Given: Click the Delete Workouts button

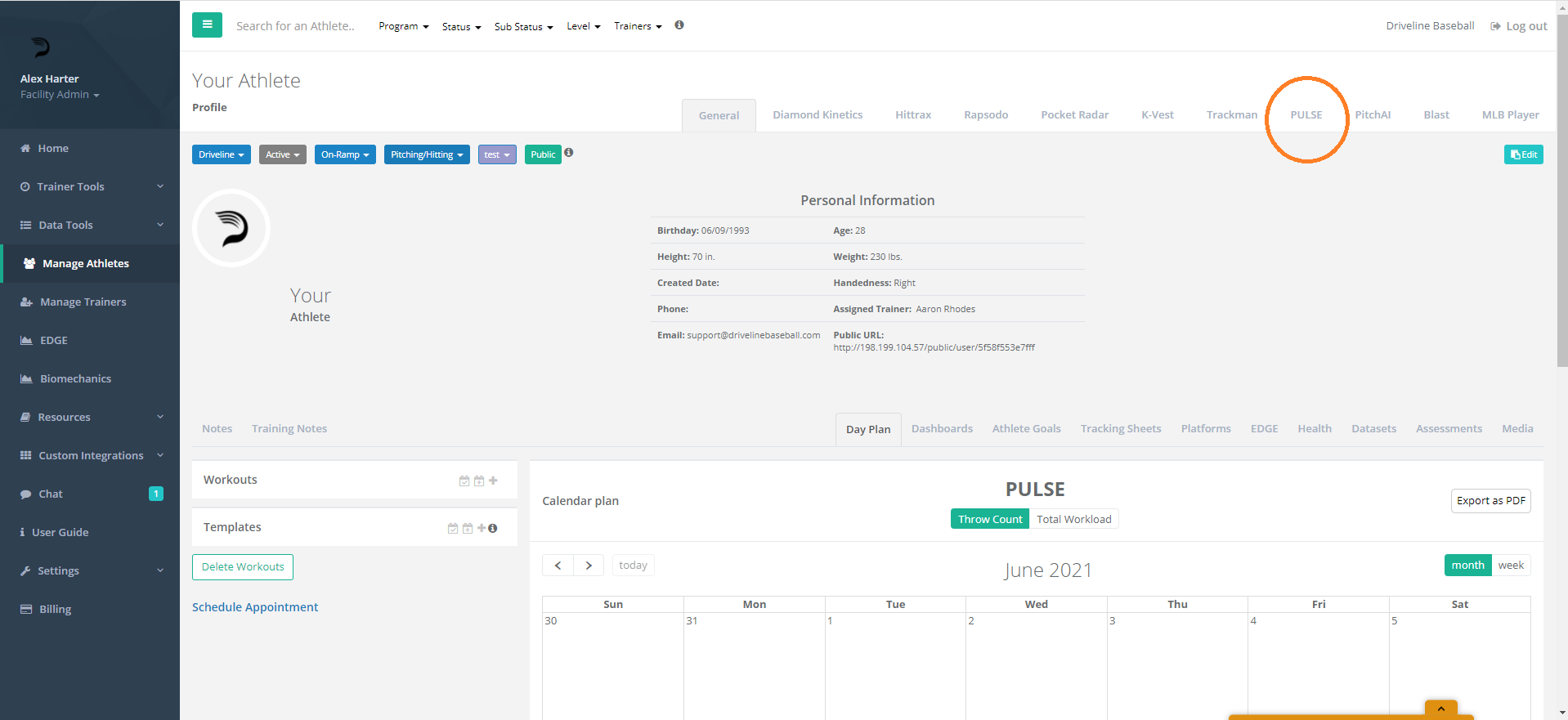Looking at the screenshot, I should (x=243, y=567).
